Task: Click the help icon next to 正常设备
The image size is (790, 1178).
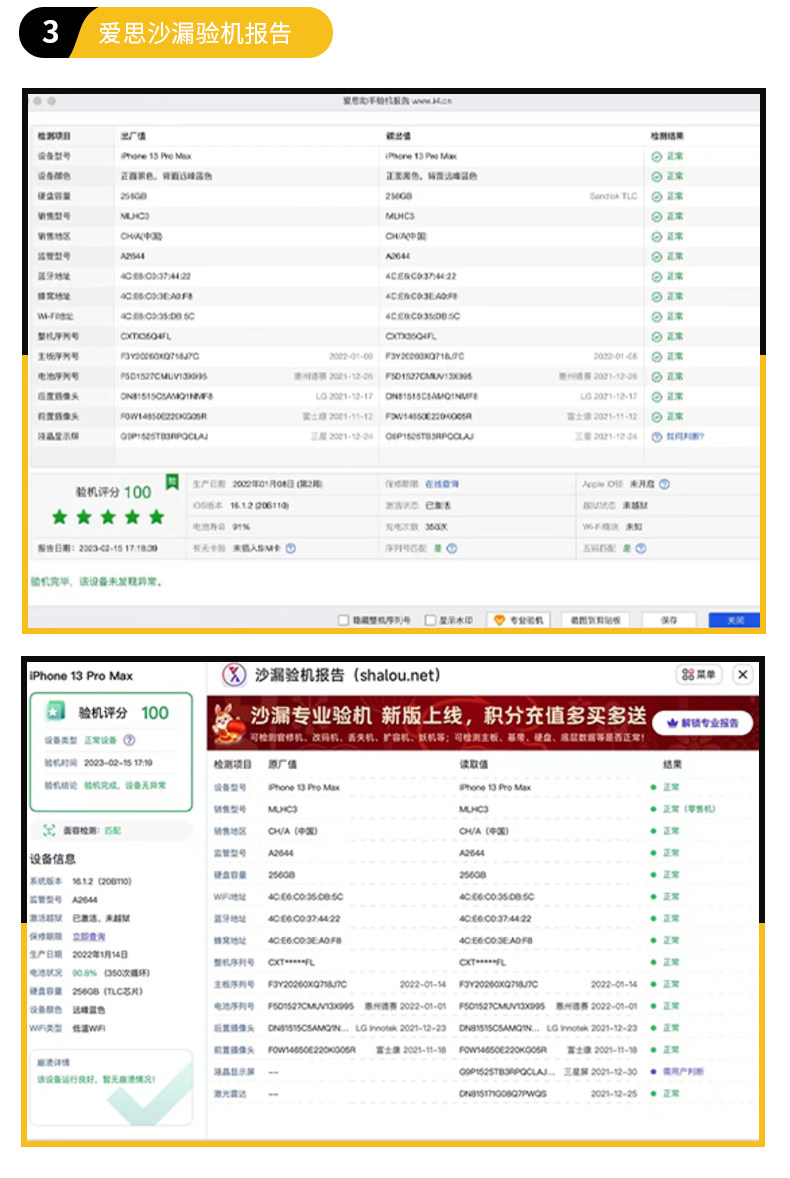Action: 129,740
